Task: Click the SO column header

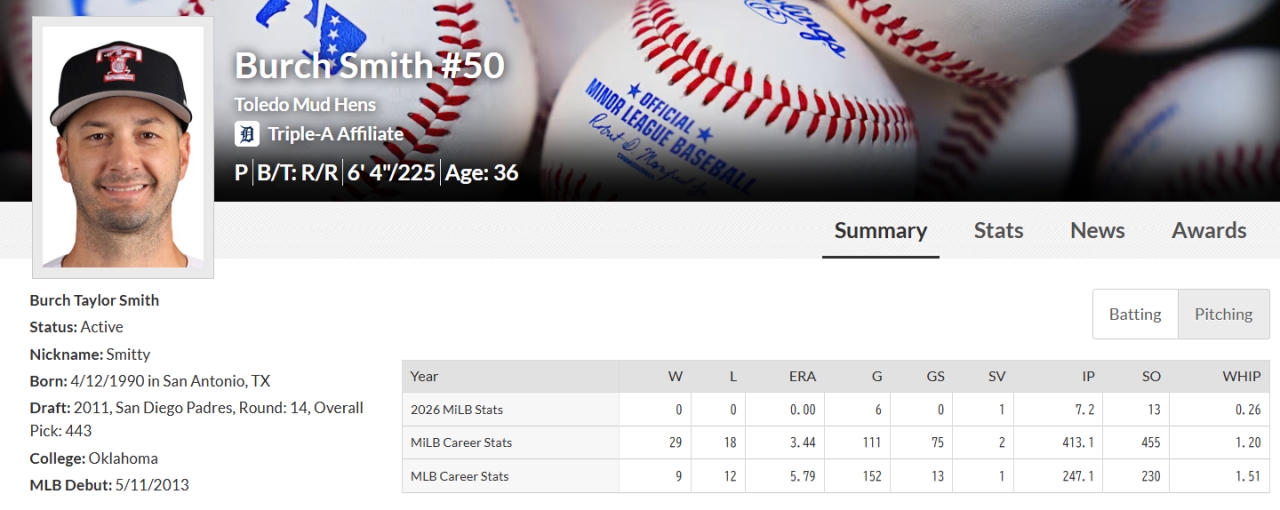Action: pos(1150,376)
